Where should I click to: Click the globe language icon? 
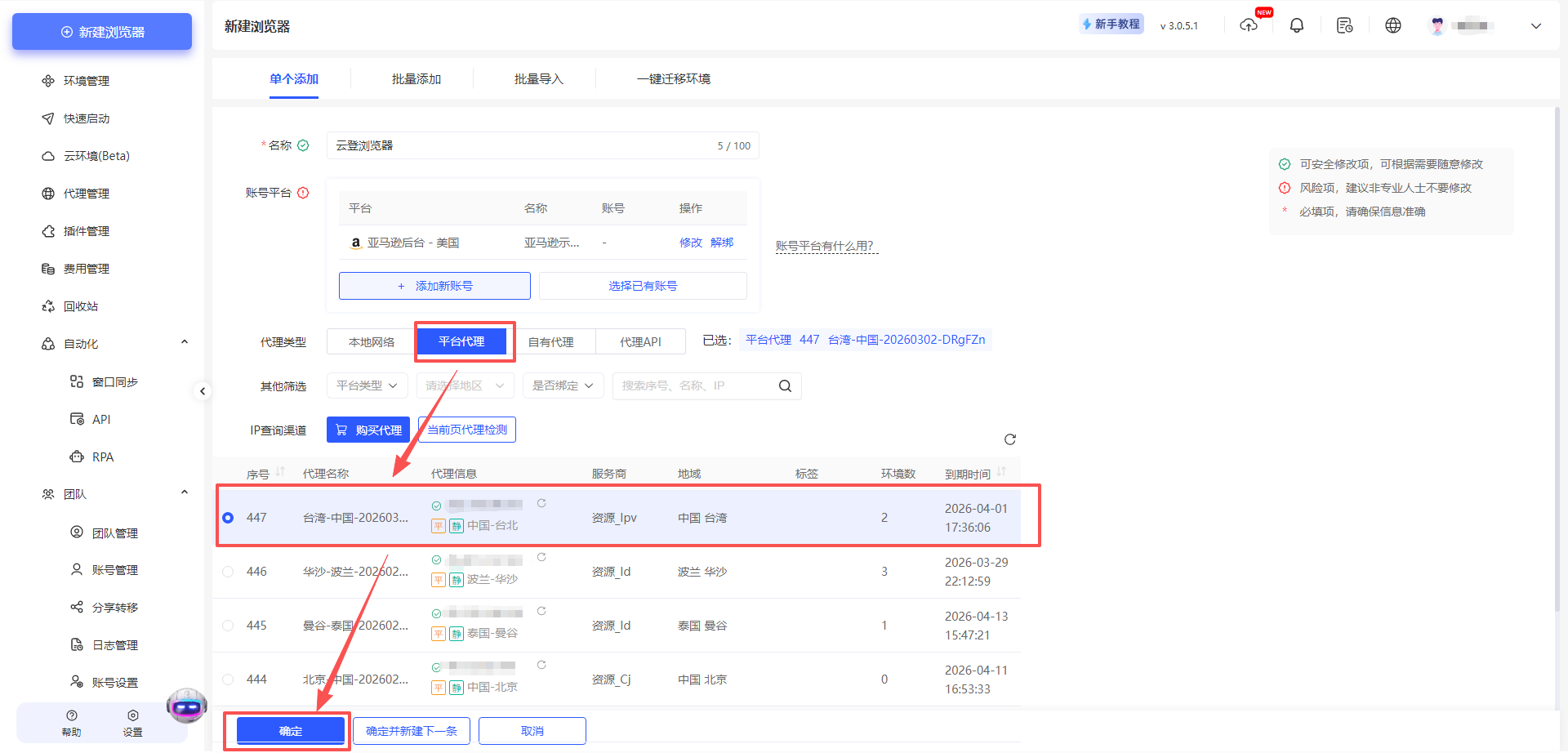1392,25
